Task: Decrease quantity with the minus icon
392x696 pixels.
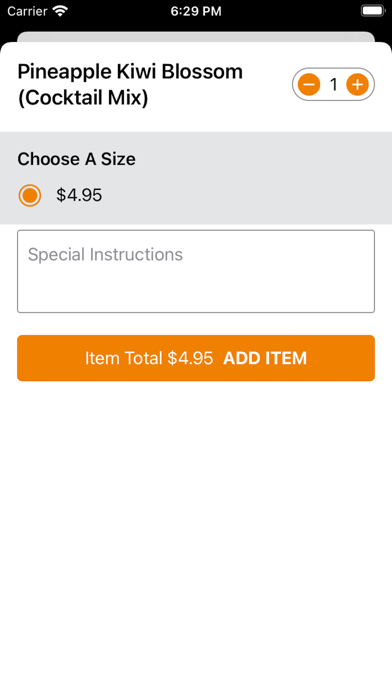Action: tap(309, 84)
